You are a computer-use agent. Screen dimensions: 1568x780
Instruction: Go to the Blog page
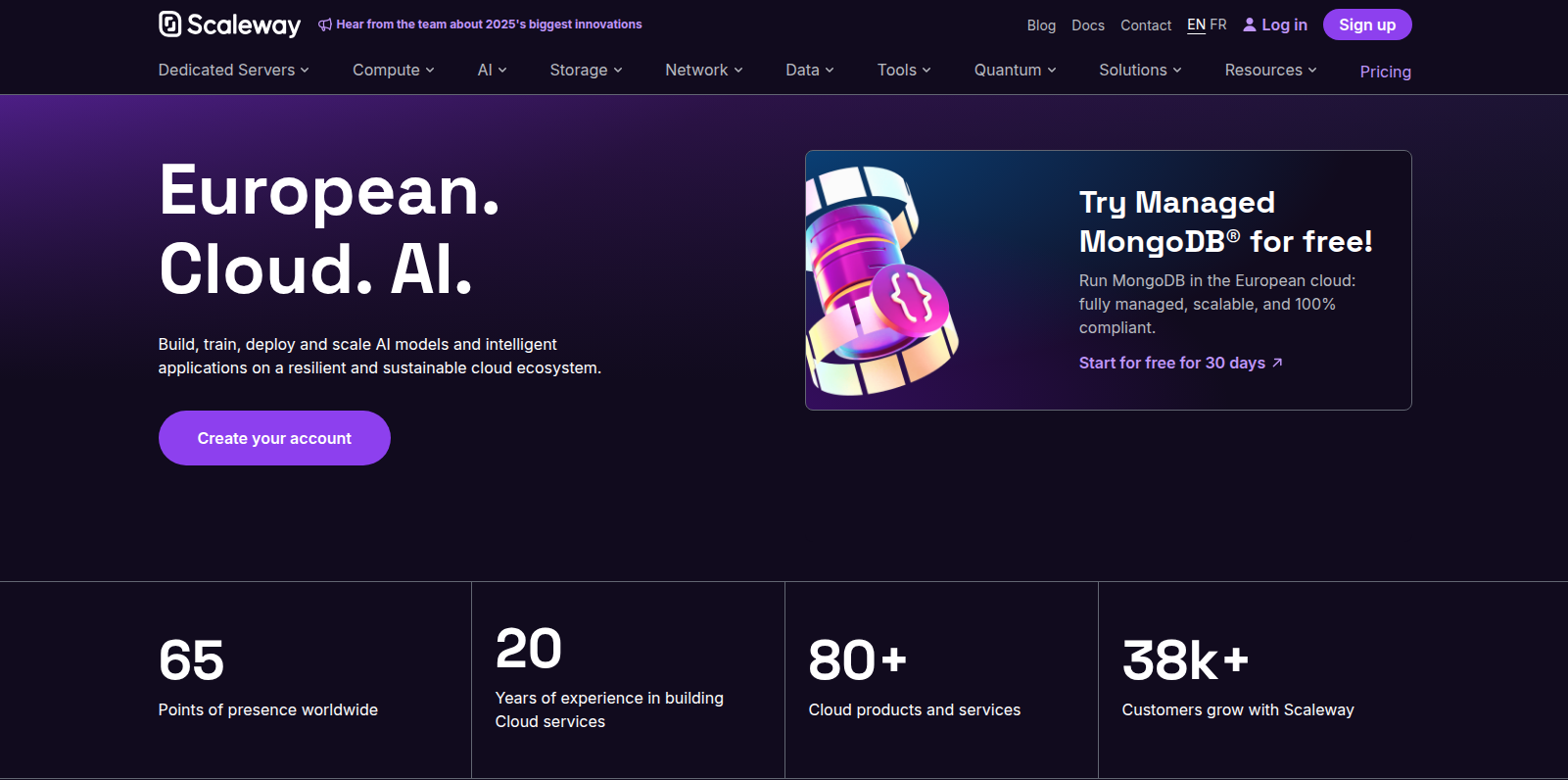1041,25
